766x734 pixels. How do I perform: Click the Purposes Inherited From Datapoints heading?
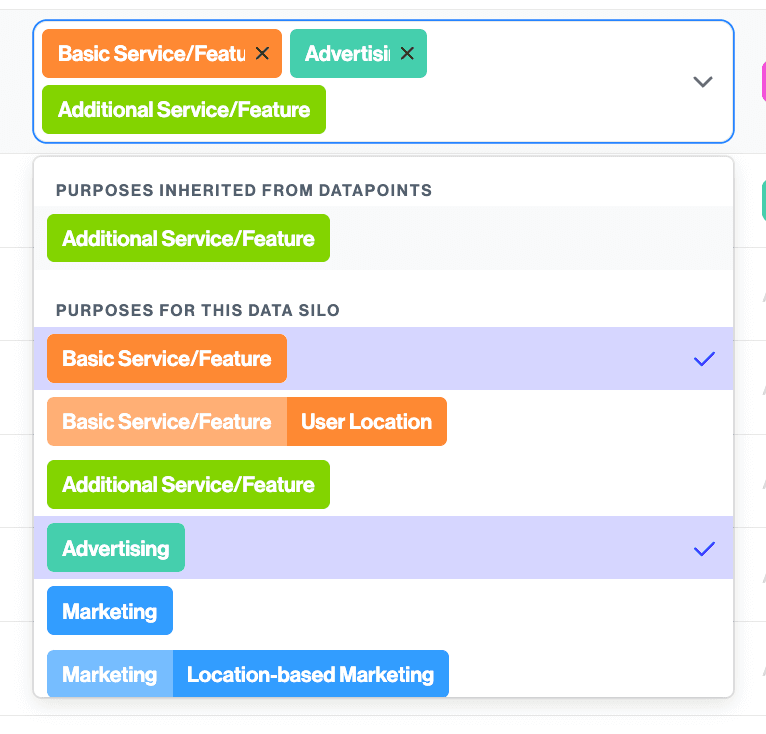coord(244,190)
